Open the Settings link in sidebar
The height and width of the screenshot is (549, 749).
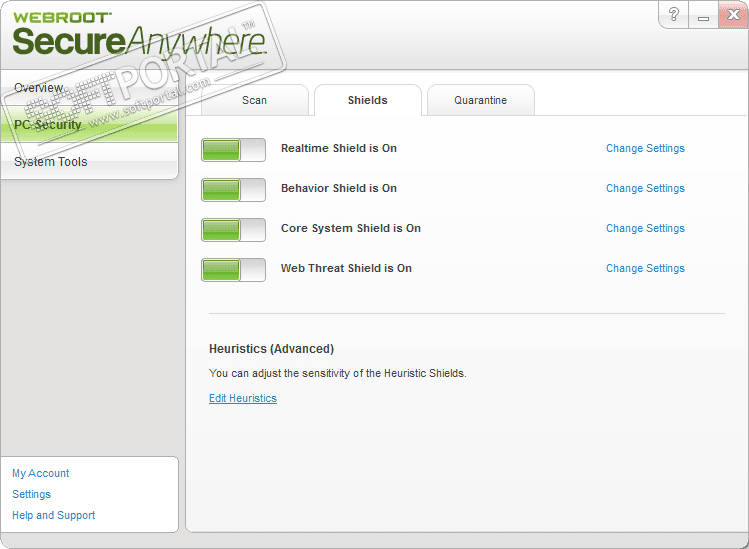tap(32, 494)
